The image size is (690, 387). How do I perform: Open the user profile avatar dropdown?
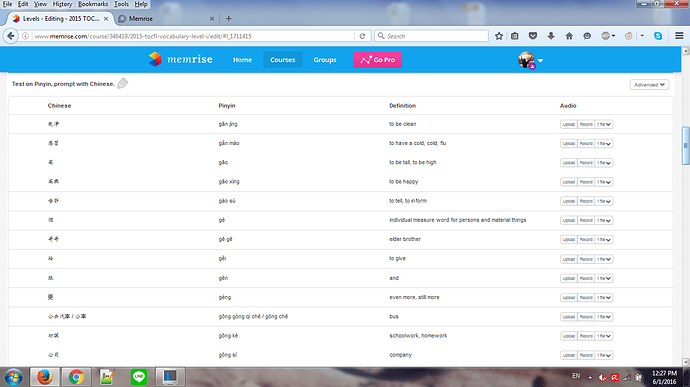pyautogui.click(x=530, y=60)
